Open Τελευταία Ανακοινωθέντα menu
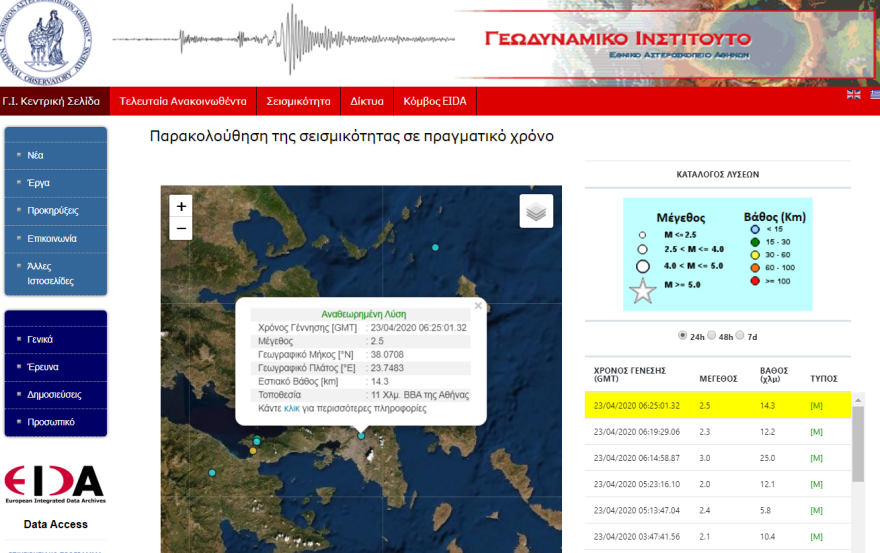Screen dimensions: 880x553 [x=183, y=101]
